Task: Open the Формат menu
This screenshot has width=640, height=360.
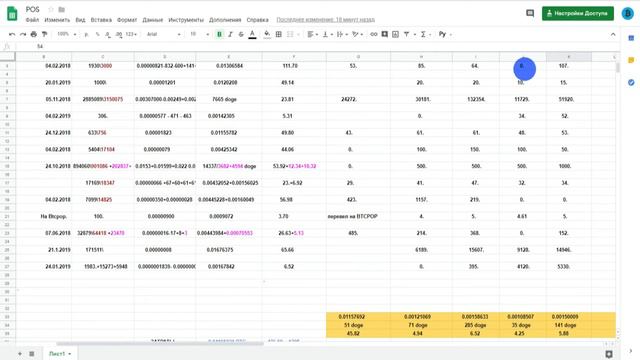Action: pos(127,20)
